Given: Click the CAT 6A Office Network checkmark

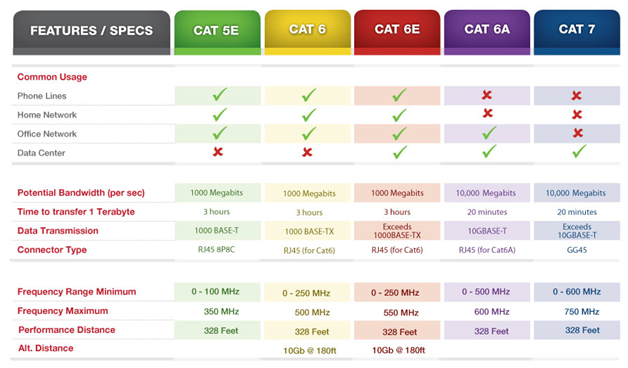Looking at the screenshot, I should tap(489, 133).
